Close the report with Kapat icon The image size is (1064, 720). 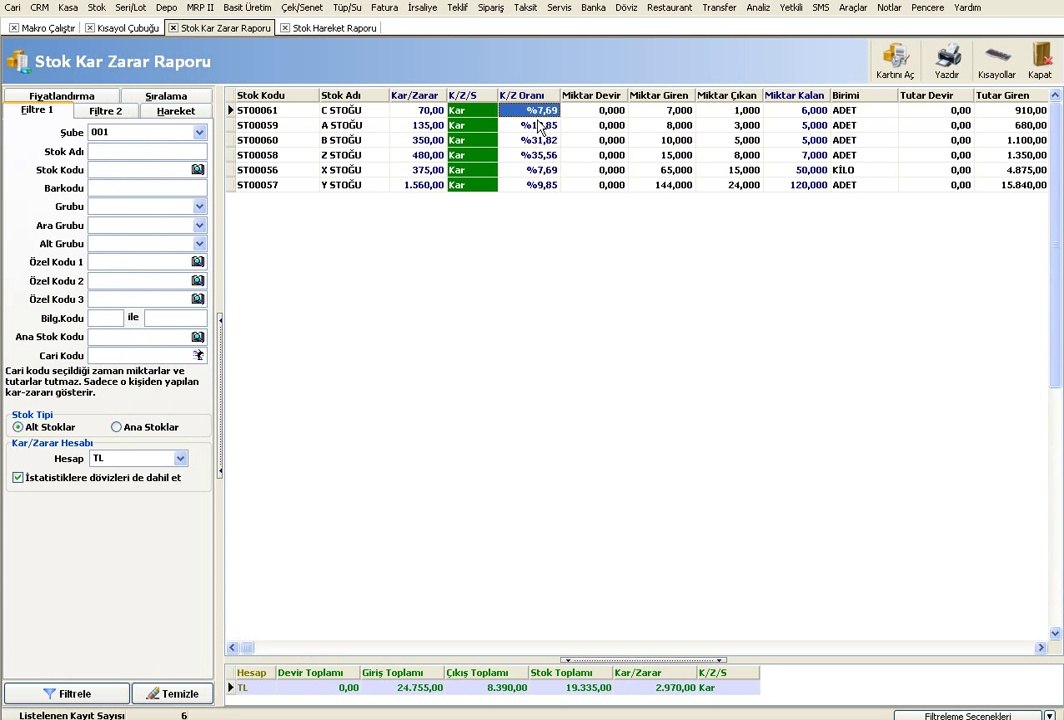tap(1040, 61)
